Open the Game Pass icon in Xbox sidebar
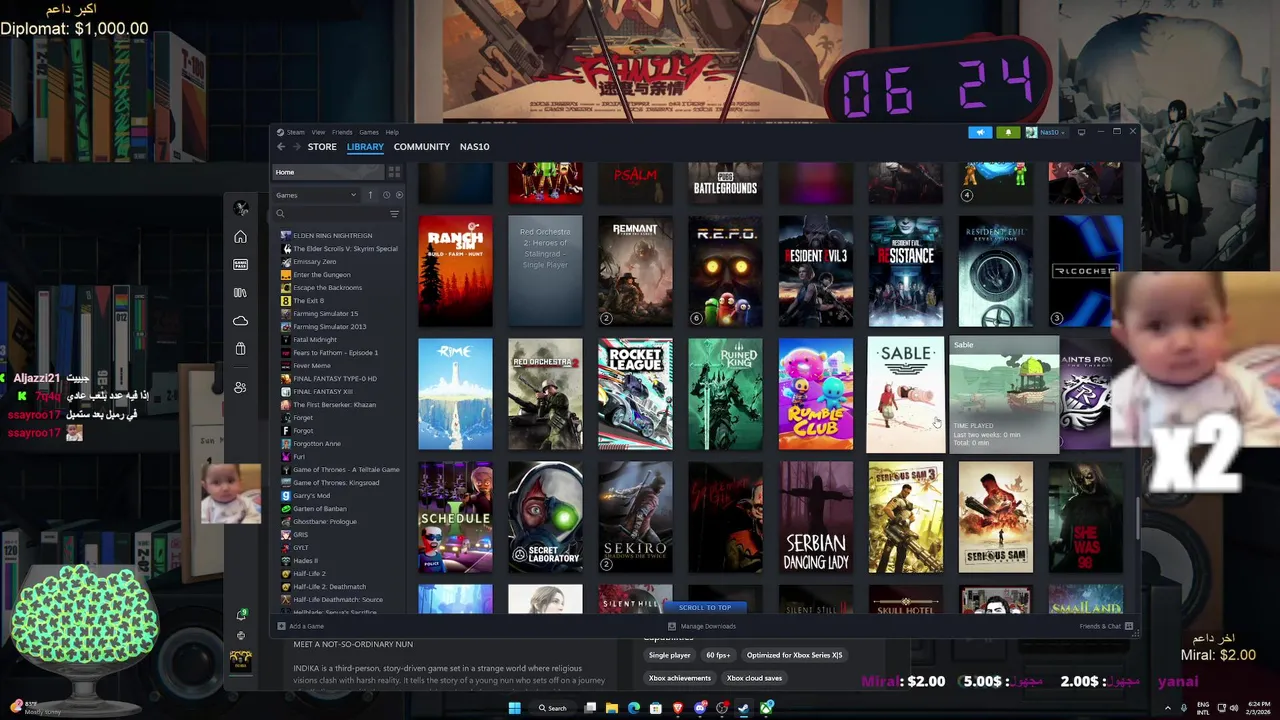This screenshot has height=720, width=1280. (240, 264)
